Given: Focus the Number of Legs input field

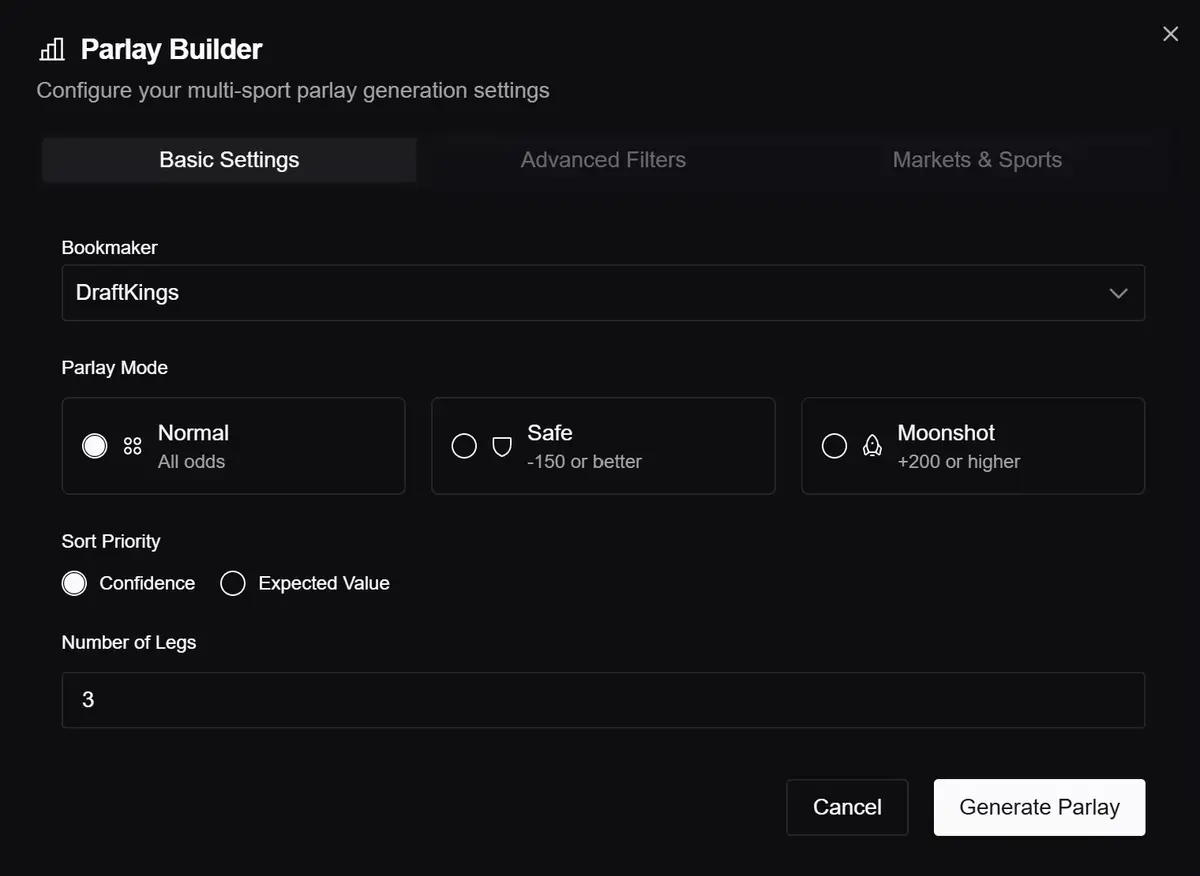Looking at the screenshot, I should click(x=602, y=700).
